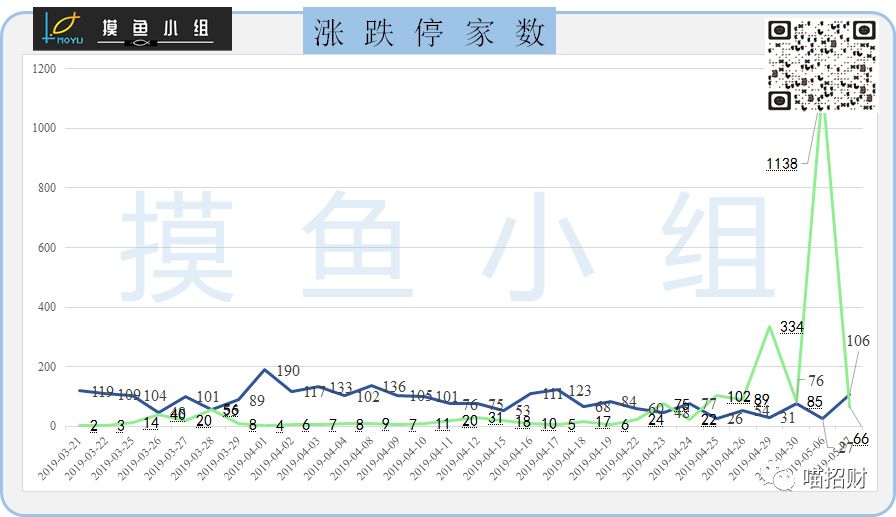Click the 2019-04-08 date label

point(351,458)
